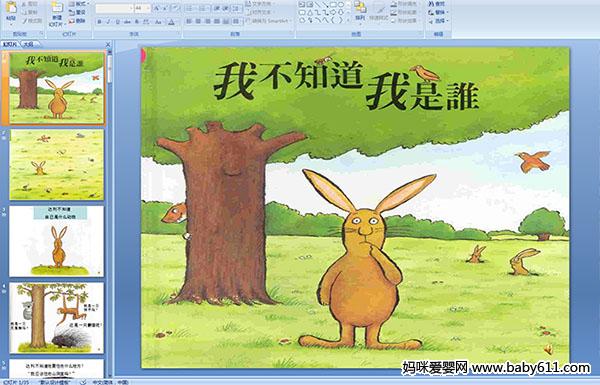Toggle bold formatting button
Image resolution: width=600 pixels, height=385 pixels.
coord(99,22)
